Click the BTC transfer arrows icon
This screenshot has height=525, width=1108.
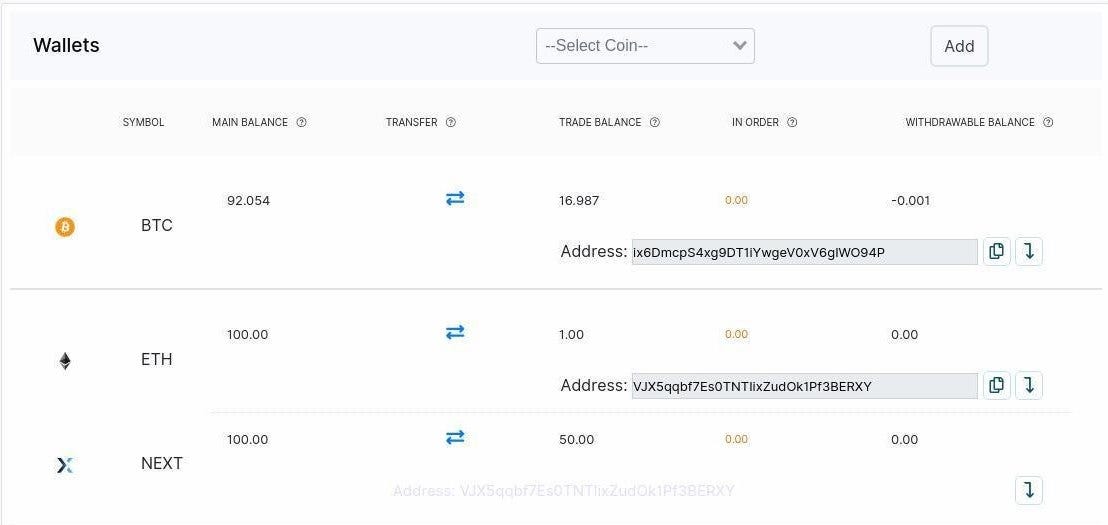coord(455,199)
